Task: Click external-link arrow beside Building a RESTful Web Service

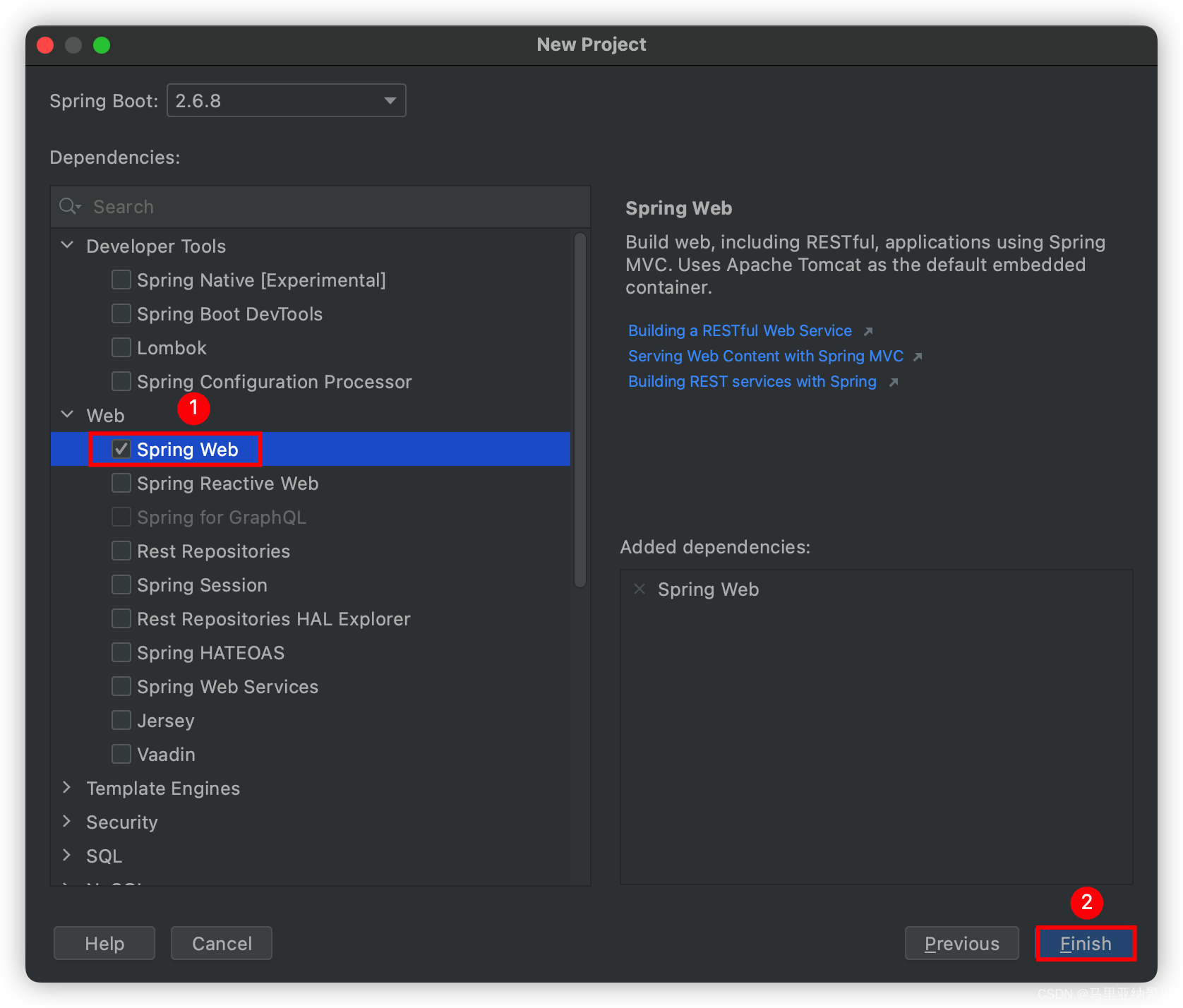Action: [868, 330]
